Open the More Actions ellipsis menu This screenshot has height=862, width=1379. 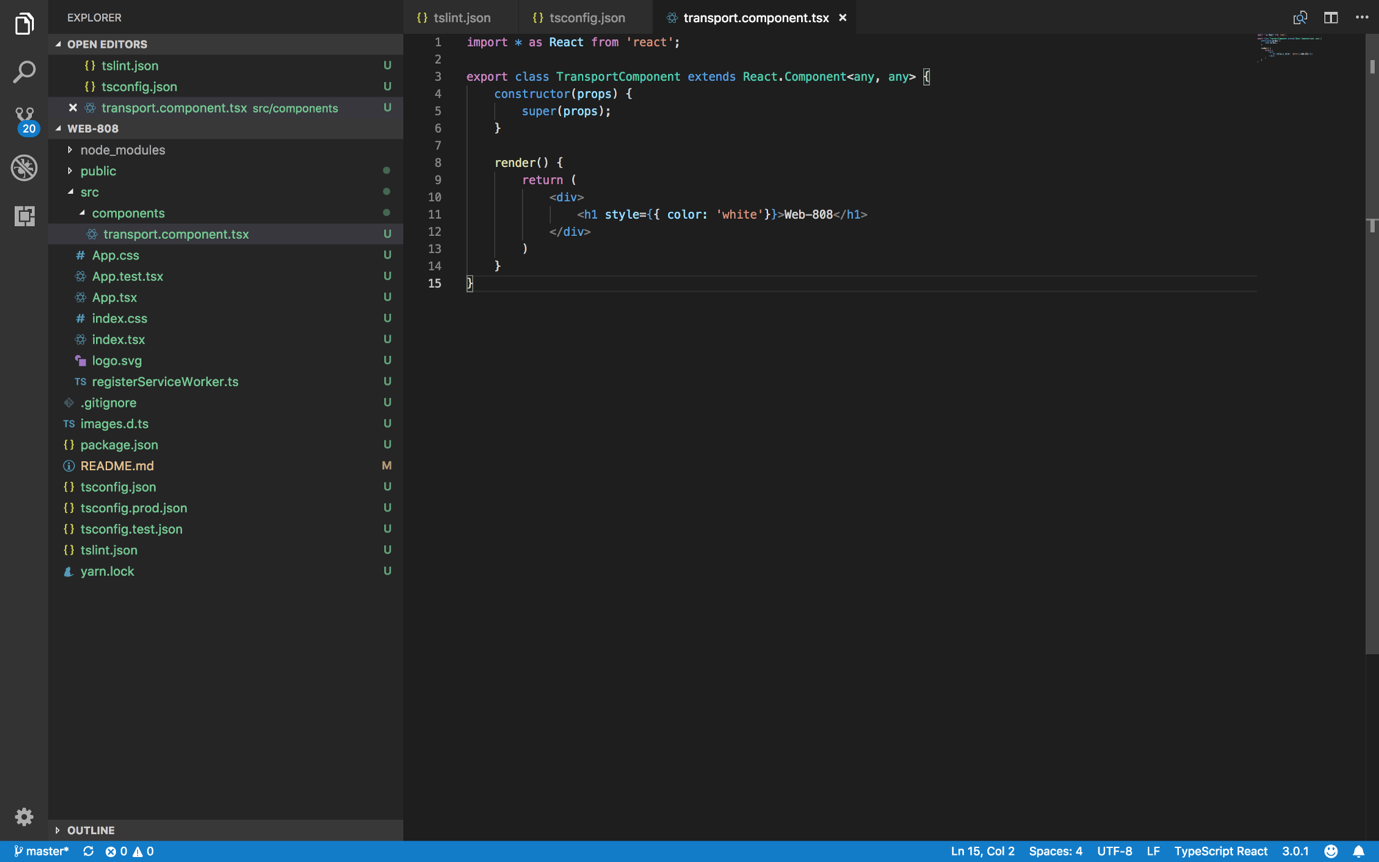pyautogui.click(x=1362, y=18)
